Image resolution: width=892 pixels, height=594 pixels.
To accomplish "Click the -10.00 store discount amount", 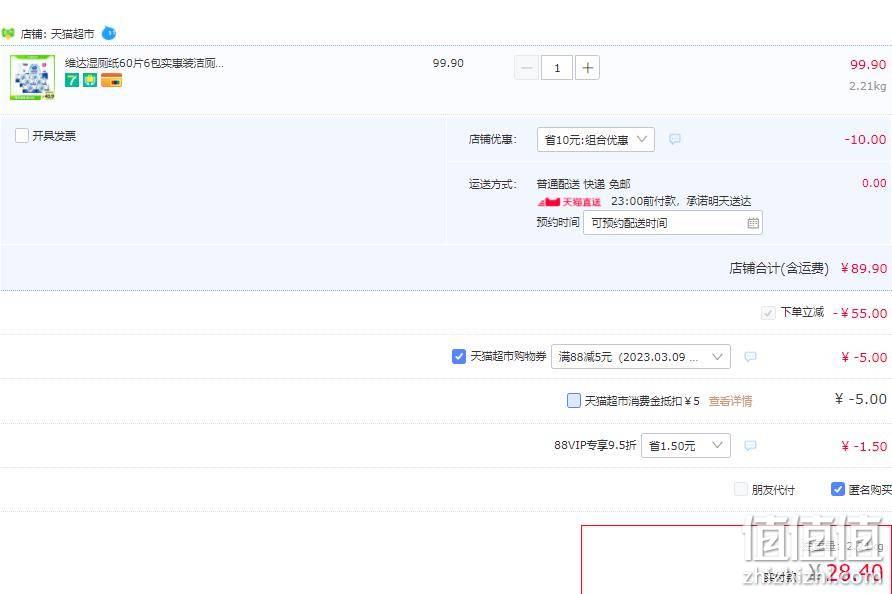I will point(865,139).
